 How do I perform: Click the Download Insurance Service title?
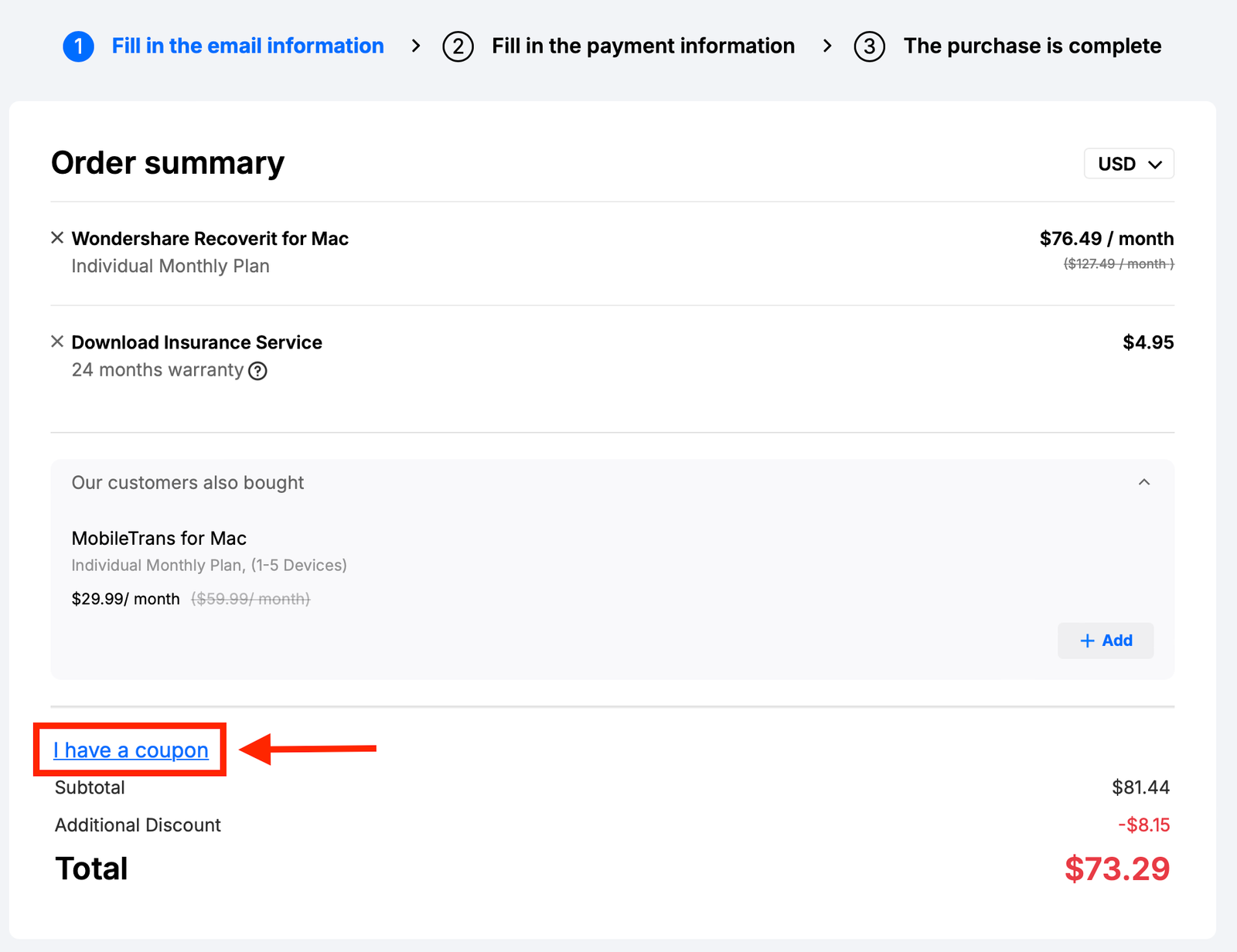click(197, 342)
